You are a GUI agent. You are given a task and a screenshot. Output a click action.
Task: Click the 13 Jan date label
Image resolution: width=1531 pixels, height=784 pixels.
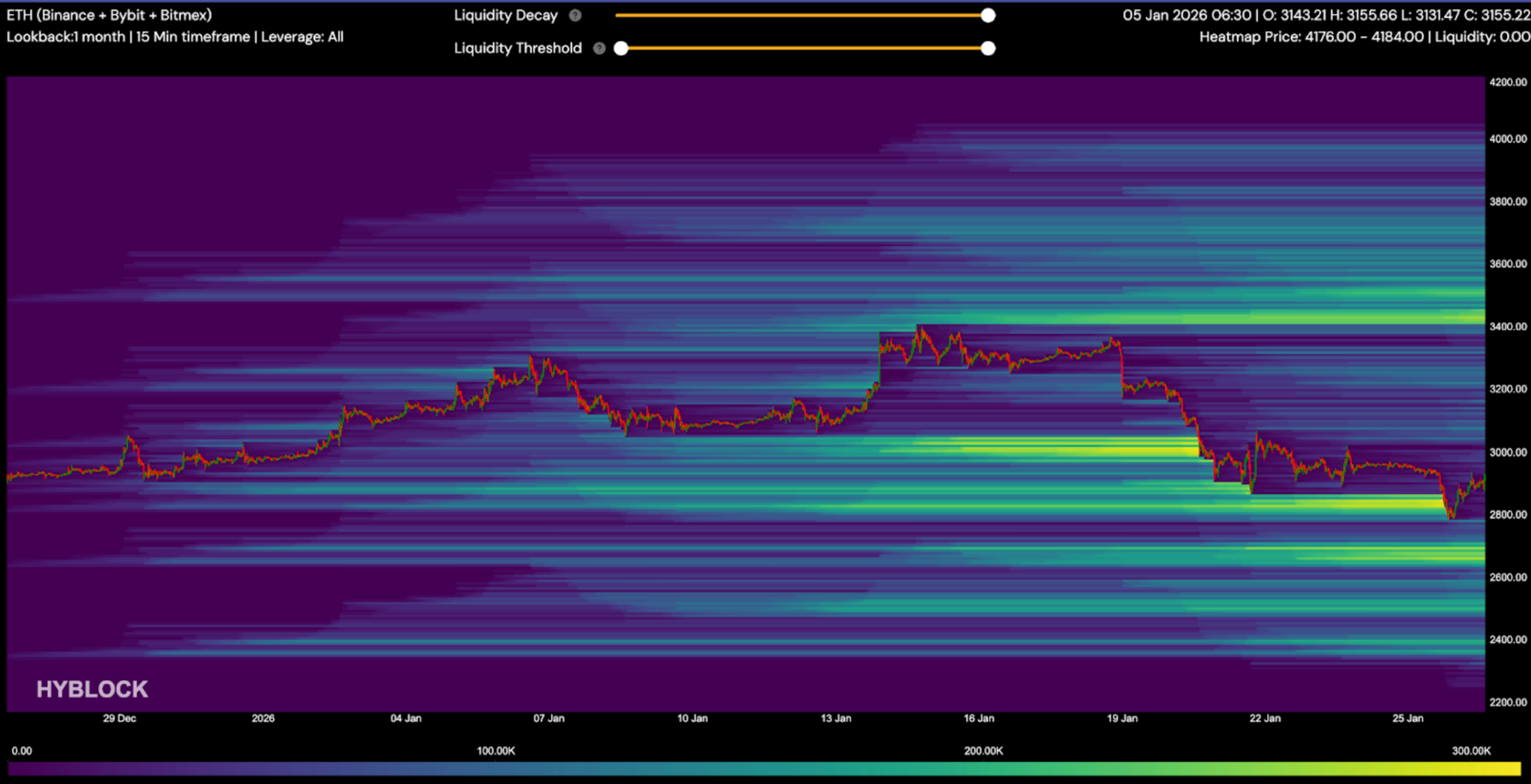pos(836,719)
